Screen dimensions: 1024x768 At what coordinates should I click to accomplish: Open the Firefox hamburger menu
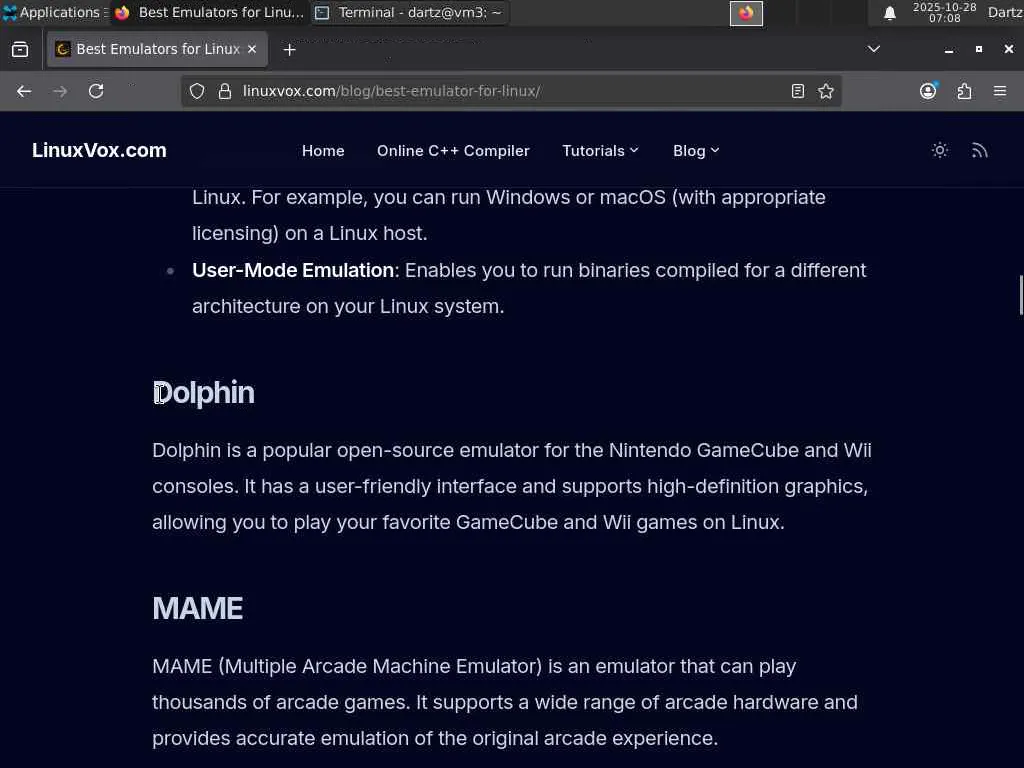[1000, 91]
